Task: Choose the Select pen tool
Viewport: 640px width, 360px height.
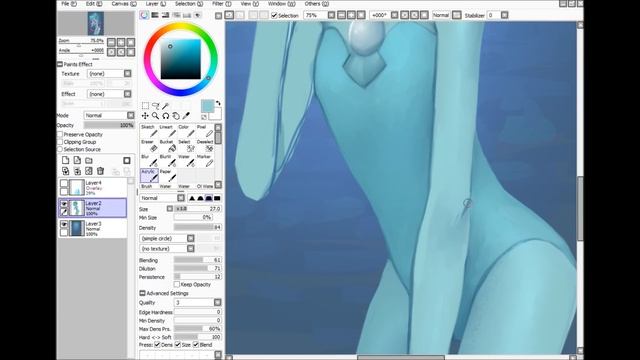Action: click(186, 146)
